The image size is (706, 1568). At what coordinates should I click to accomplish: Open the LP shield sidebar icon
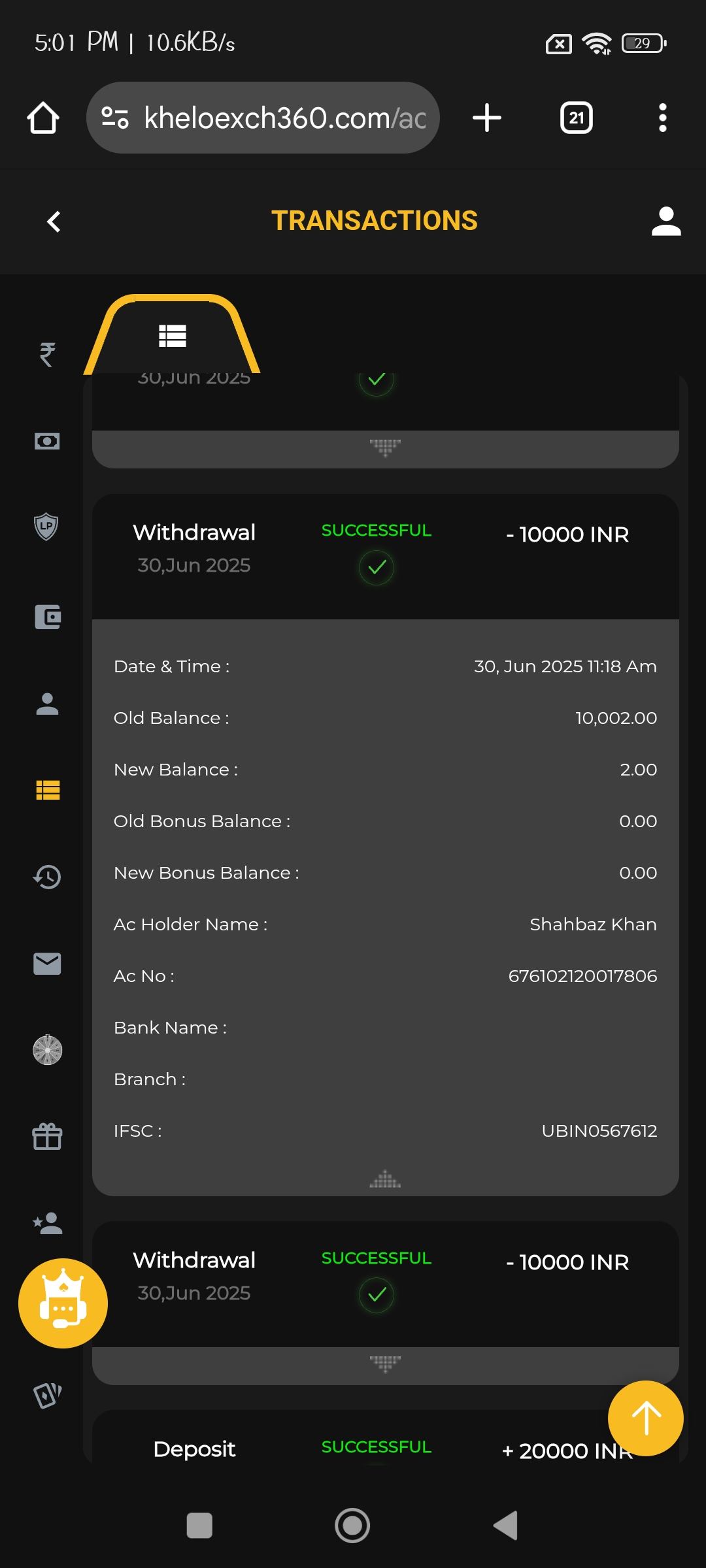click(x=46, y=527)
